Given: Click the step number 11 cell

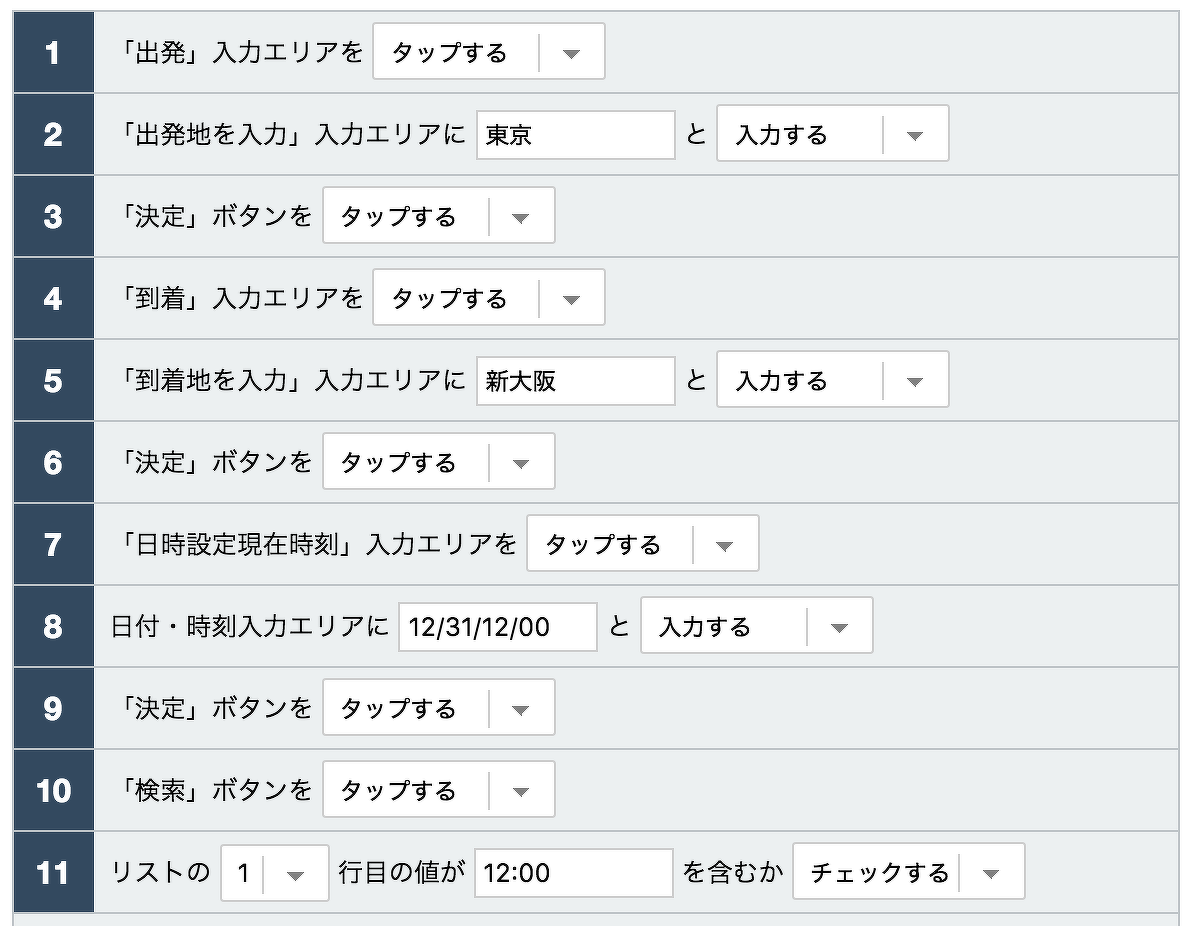Looking at the screenshot, I should click(x=53, y=871).
